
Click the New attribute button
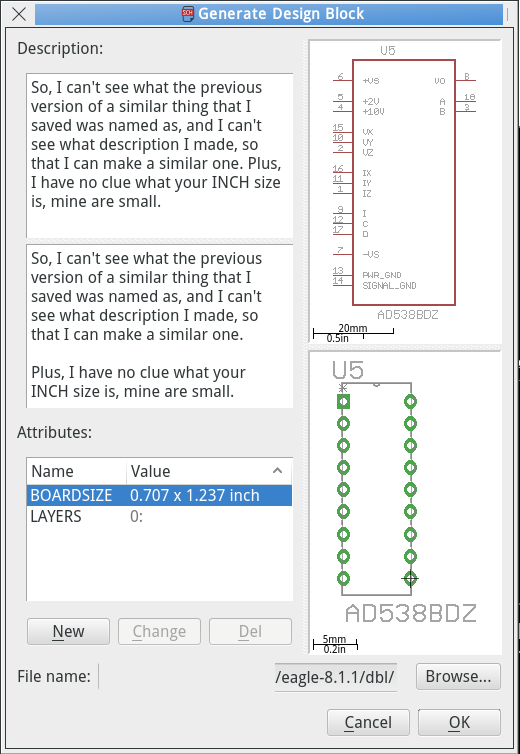pos(68,631)
